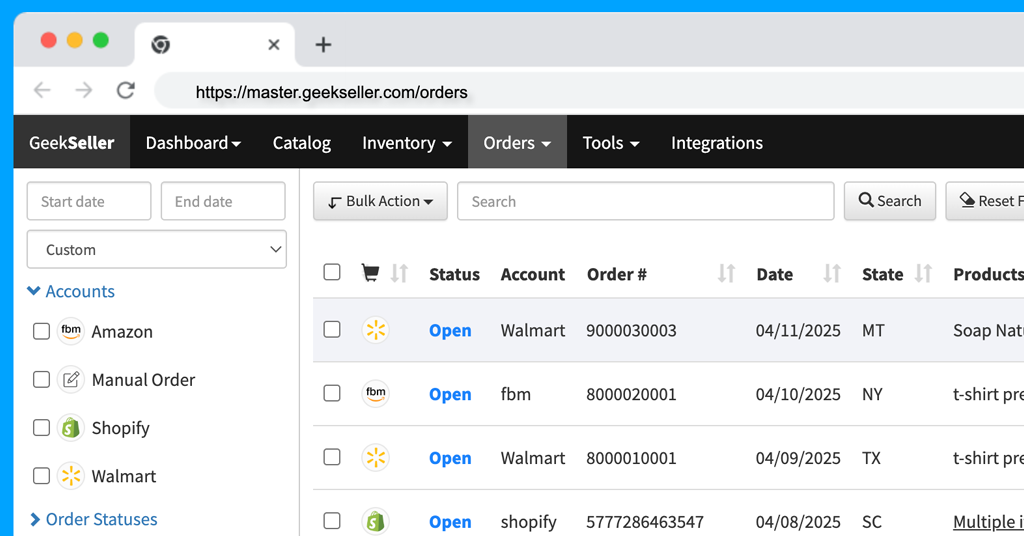The height and width of the screenshot is (536, 1024).
Task: Toggle the select-all orders checkbox
Action: 332,272
